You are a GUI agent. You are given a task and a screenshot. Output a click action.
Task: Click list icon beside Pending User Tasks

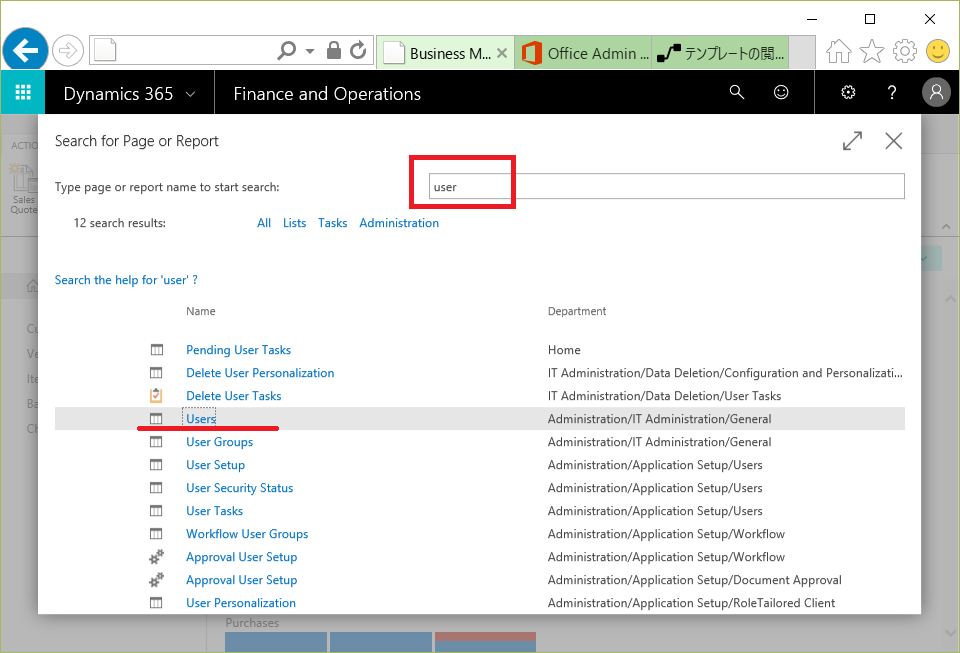pos(157,349)
